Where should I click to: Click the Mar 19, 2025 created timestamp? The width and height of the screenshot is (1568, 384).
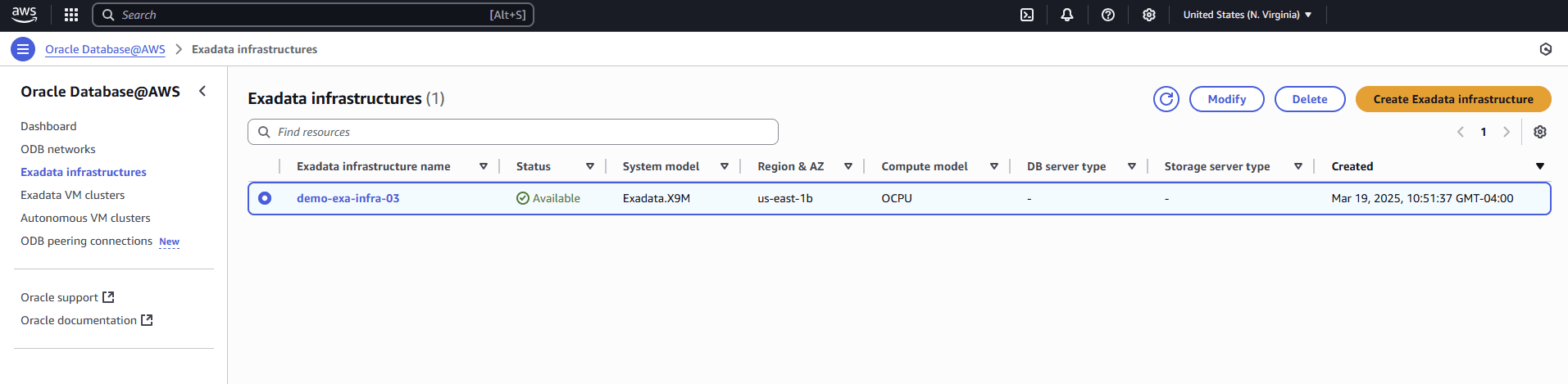click(1422, 198)
